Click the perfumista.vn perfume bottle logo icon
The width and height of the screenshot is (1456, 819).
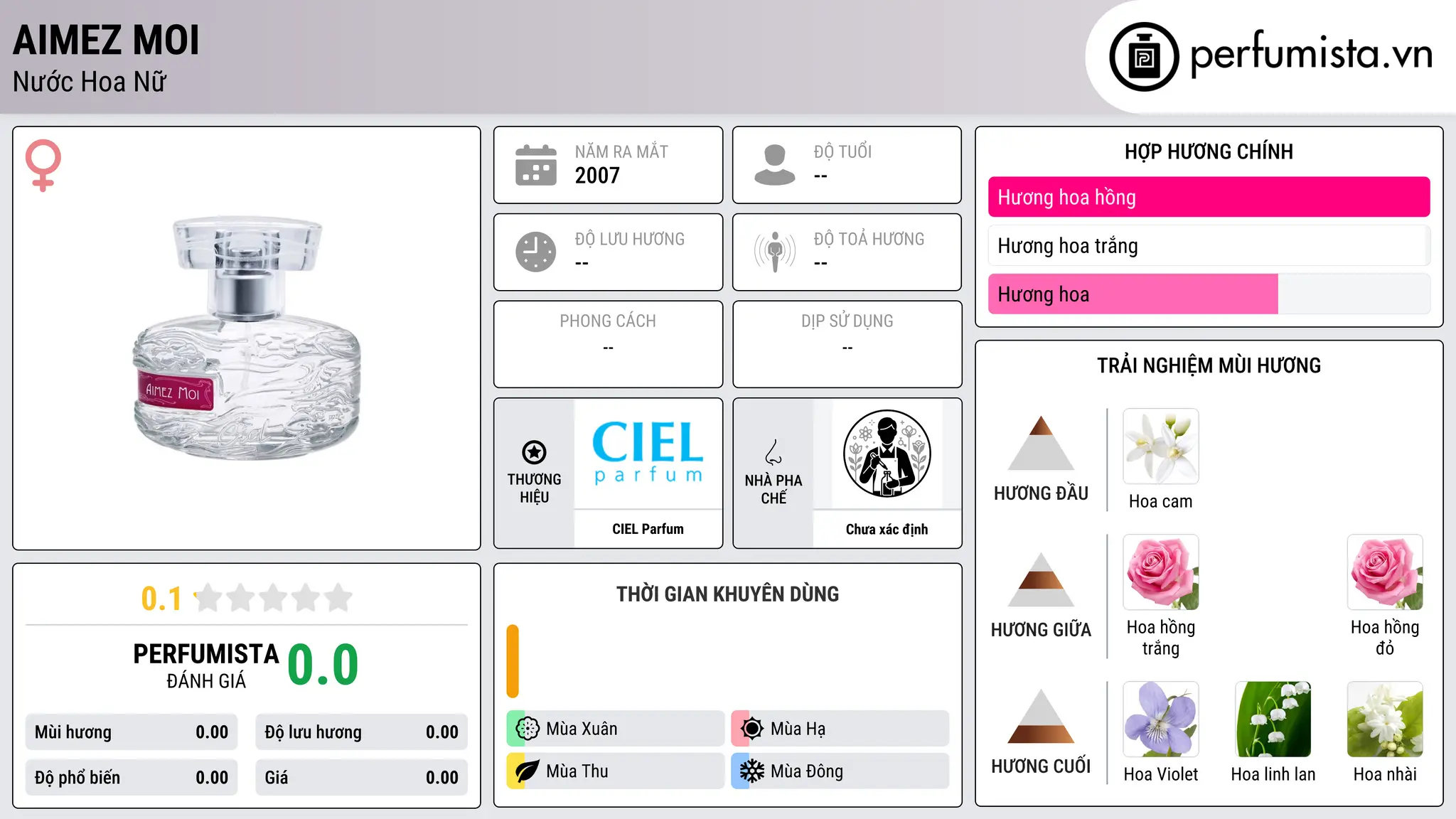tap(1144, 57)
